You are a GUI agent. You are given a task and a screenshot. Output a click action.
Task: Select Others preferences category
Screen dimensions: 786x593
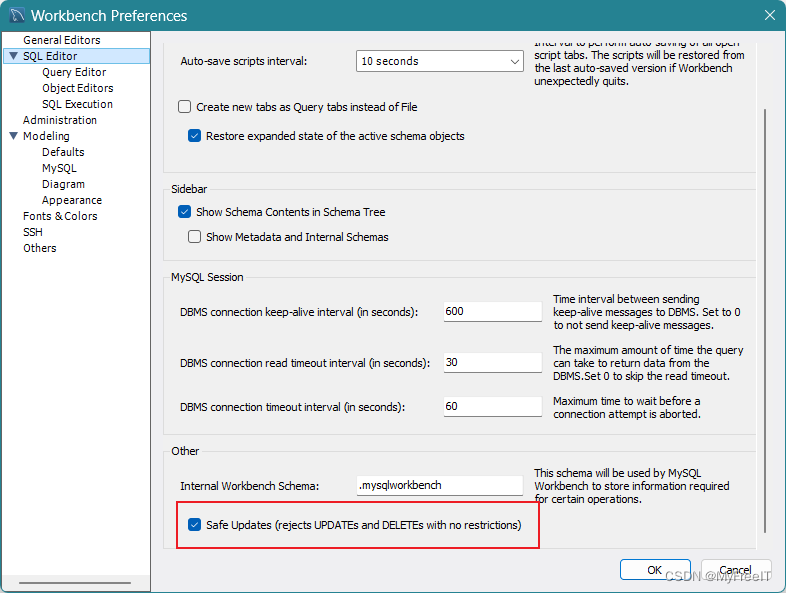pos(40,248)
